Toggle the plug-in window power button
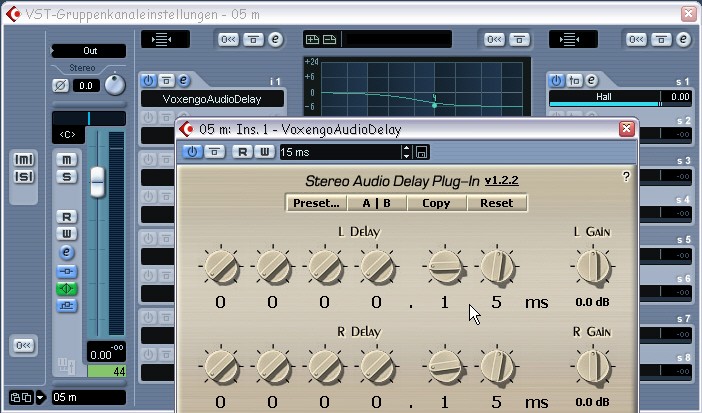 [x=192, y=152]
